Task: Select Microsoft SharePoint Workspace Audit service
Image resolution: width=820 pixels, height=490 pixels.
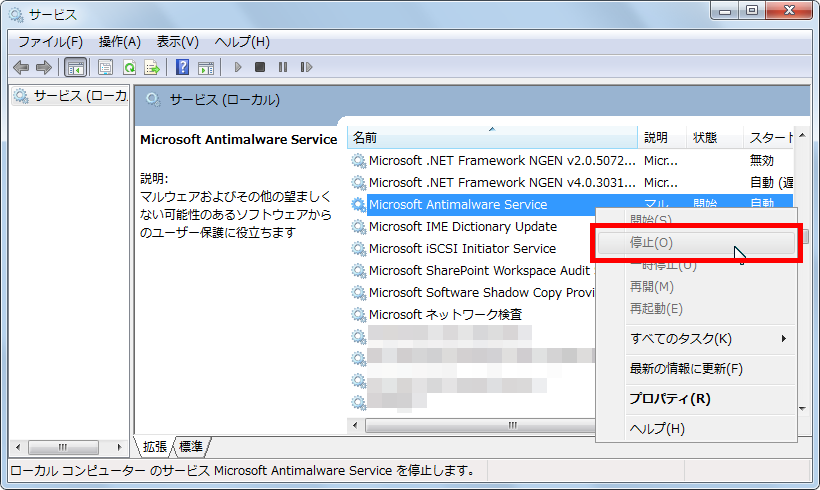Action: (481, 270)
